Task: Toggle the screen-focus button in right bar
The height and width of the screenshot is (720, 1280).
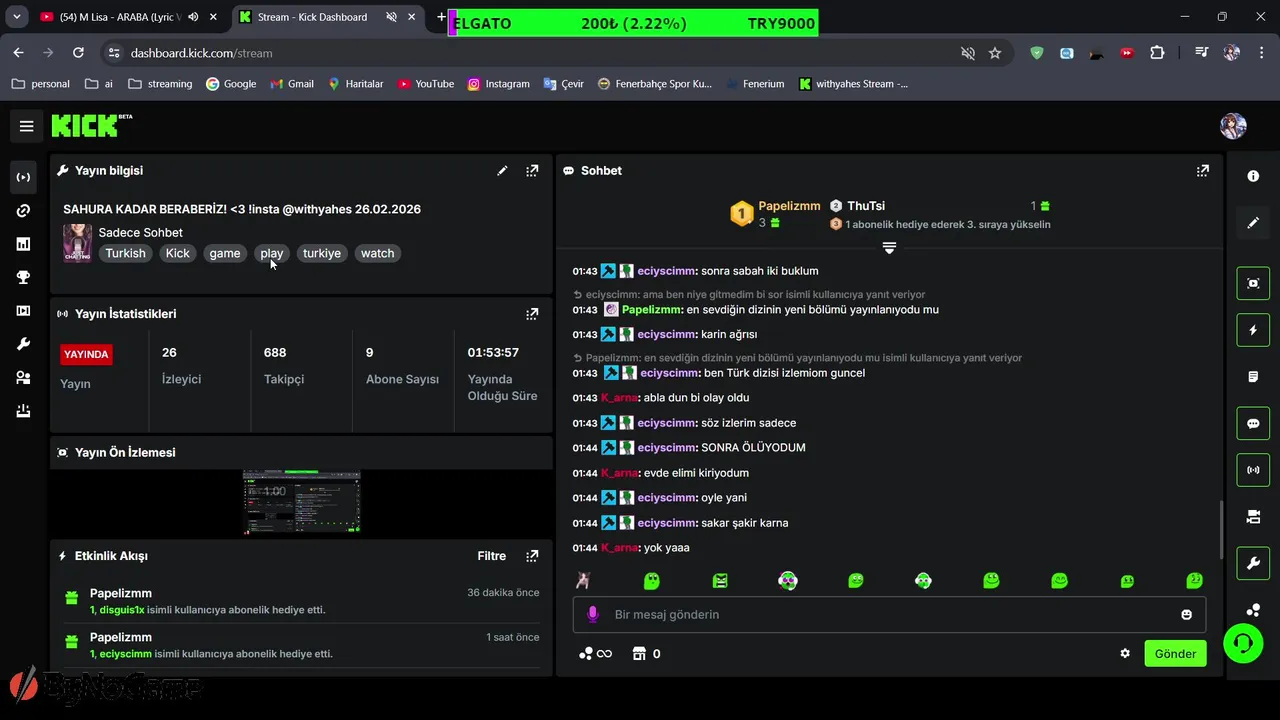Action: (x=1253, y=283)
